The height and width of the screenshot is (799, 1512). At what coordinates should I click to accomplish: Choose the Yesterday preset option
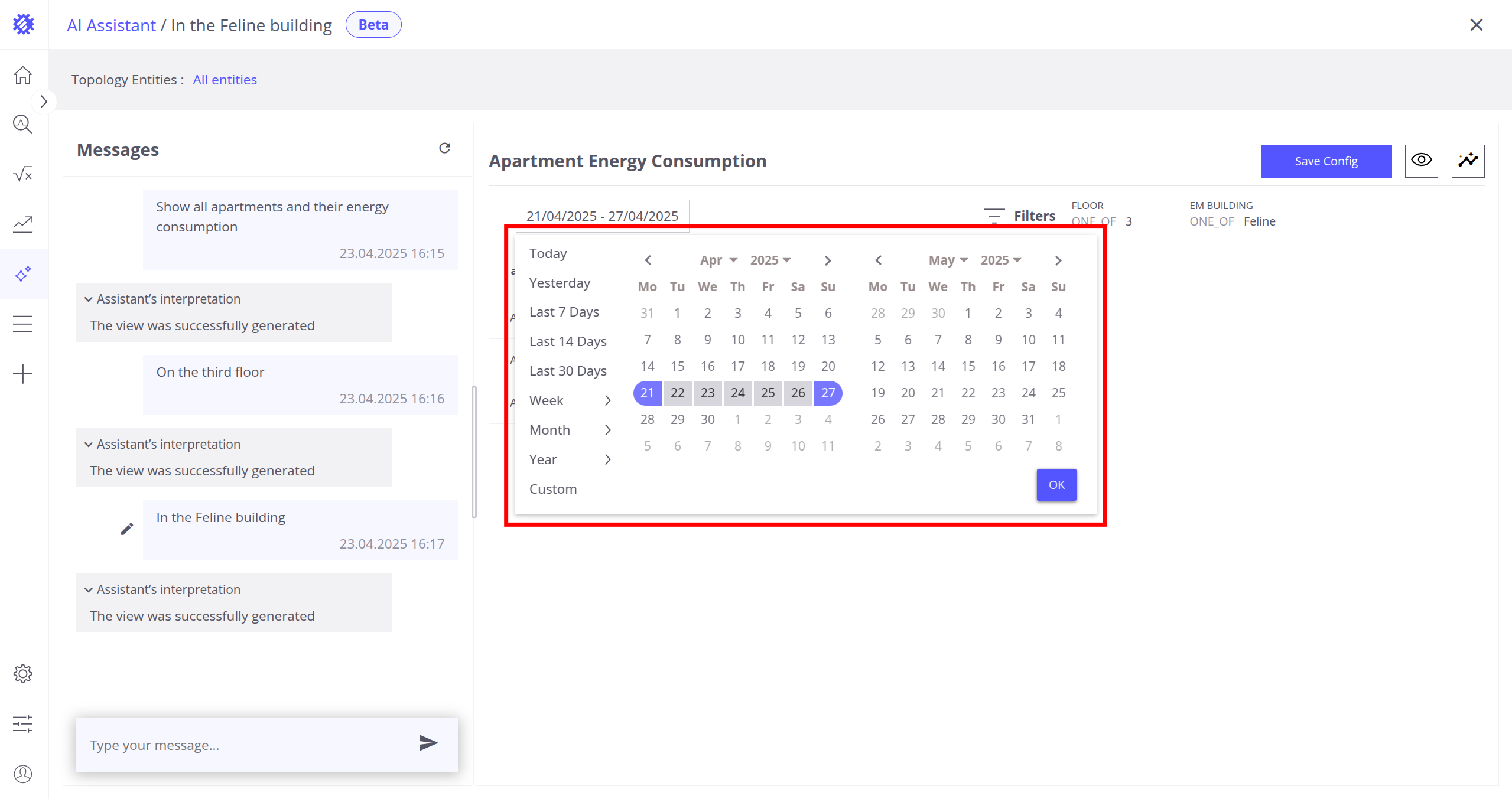[x=559, y=283]
